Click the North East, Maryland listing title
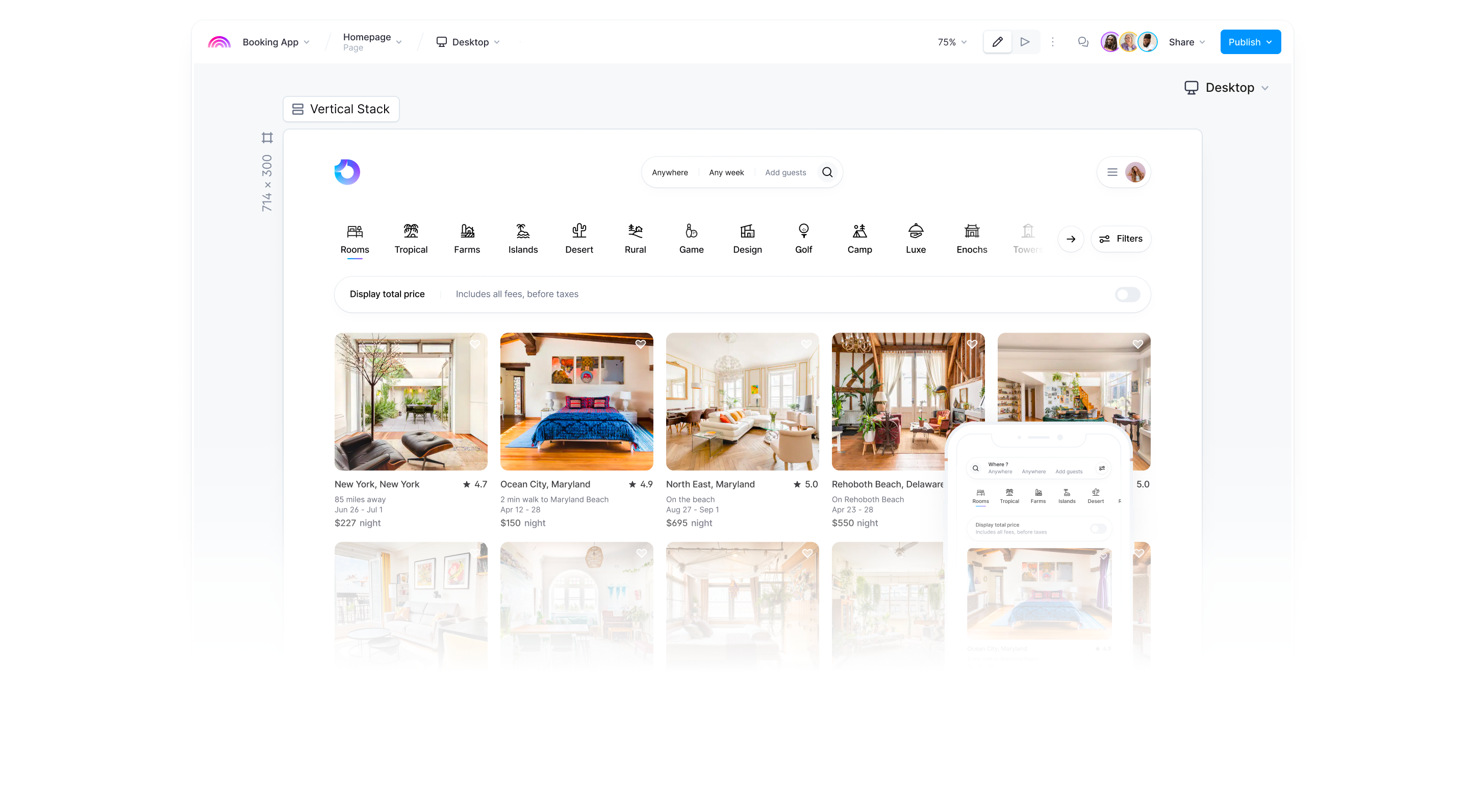Screen dimensions: 1469x812 pyautogui.click(x=711, y=484)
